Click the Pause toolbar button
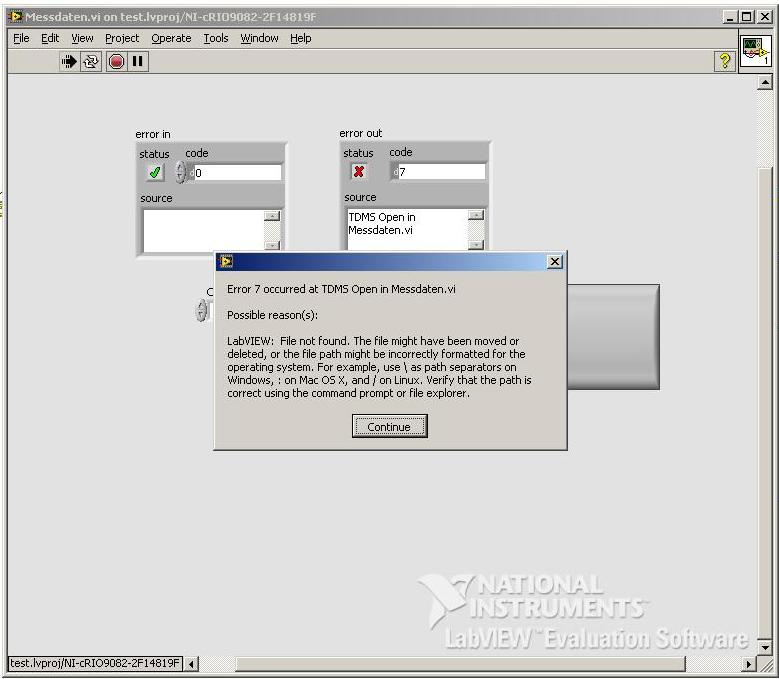Screen dimensions: 779x679 138,62
